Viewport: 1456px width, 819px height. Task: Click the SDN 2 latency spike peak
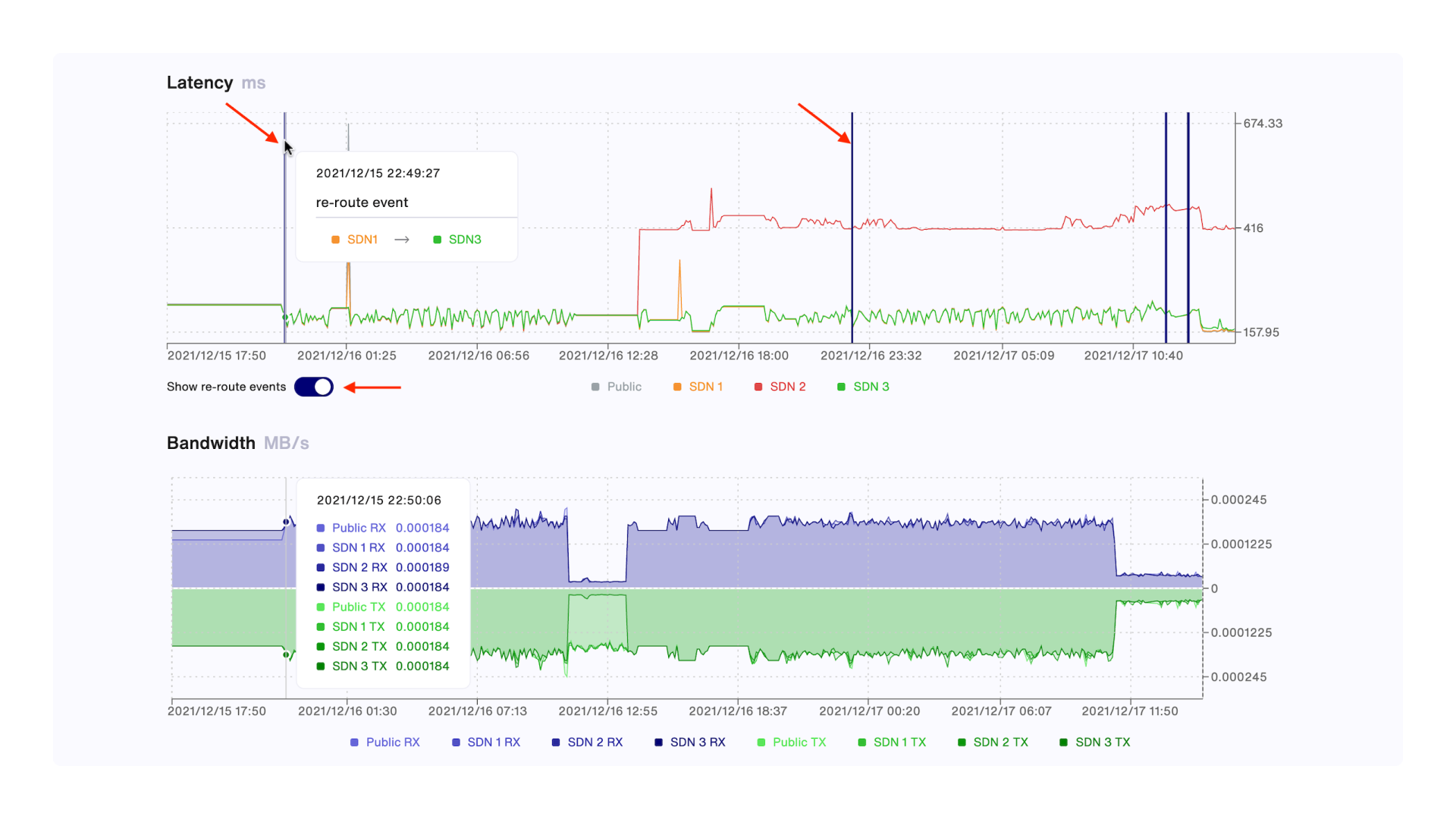pos(711,190)
